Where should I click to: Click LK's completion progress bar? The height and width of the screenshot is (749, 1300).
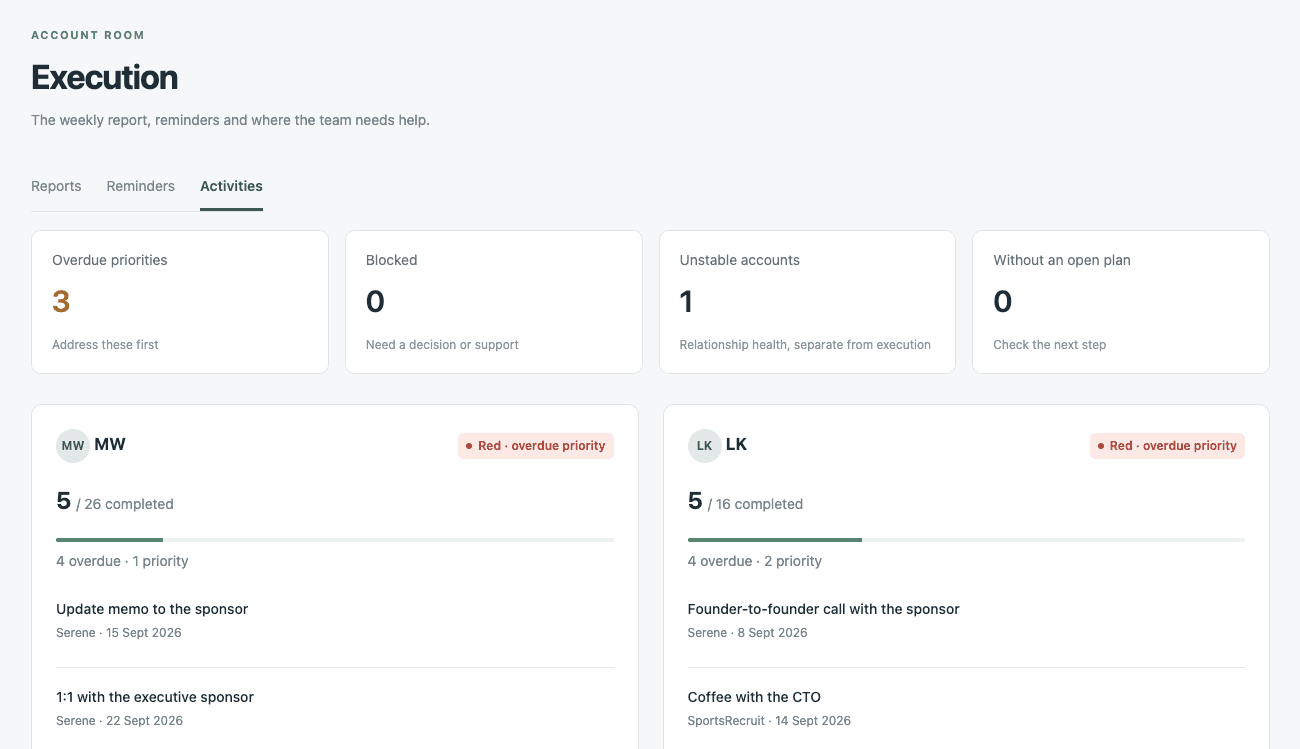point(966,540)
